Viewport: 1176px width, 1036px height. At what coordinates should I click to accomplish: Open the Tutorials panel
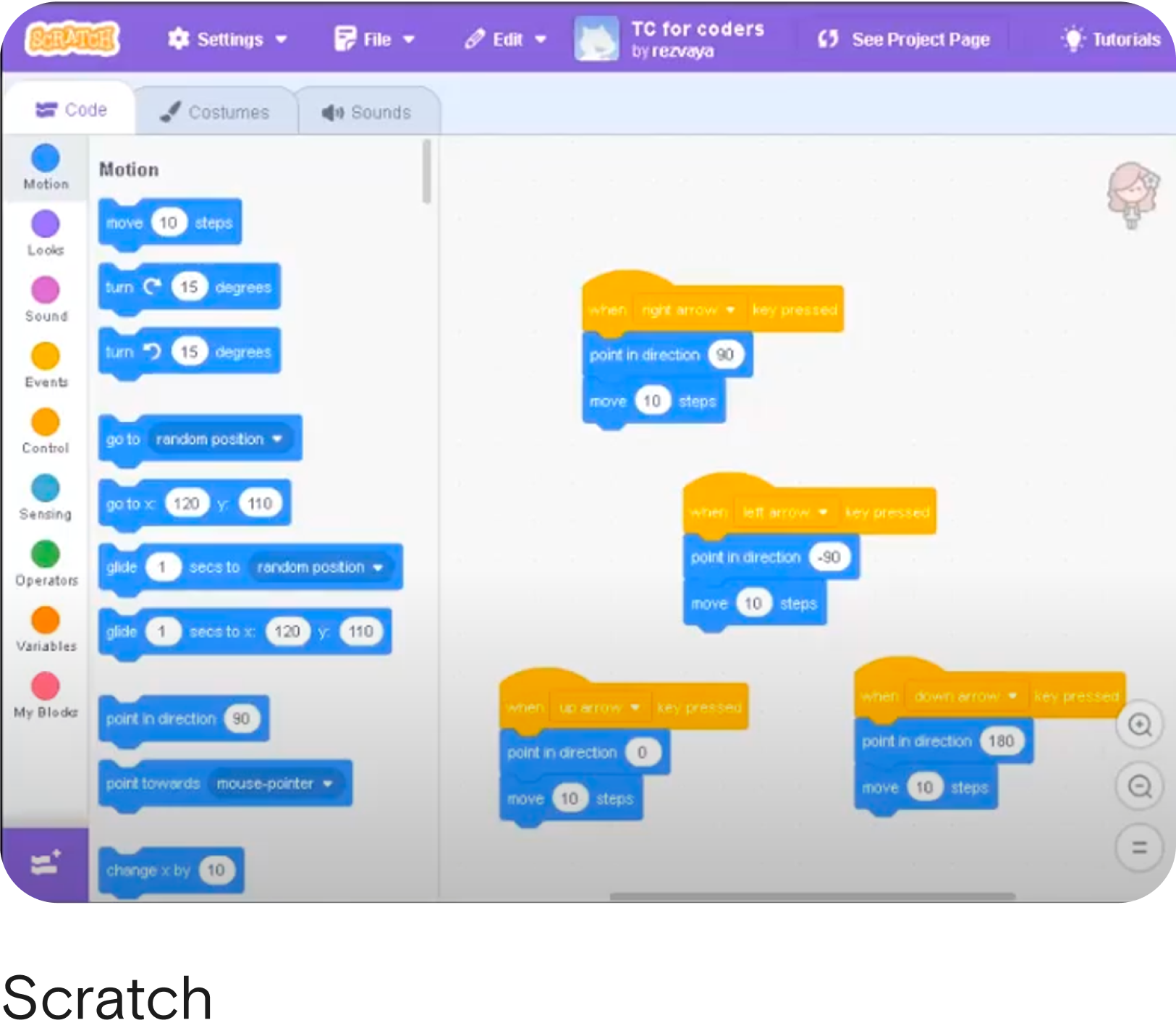[x=1111, y=39]
